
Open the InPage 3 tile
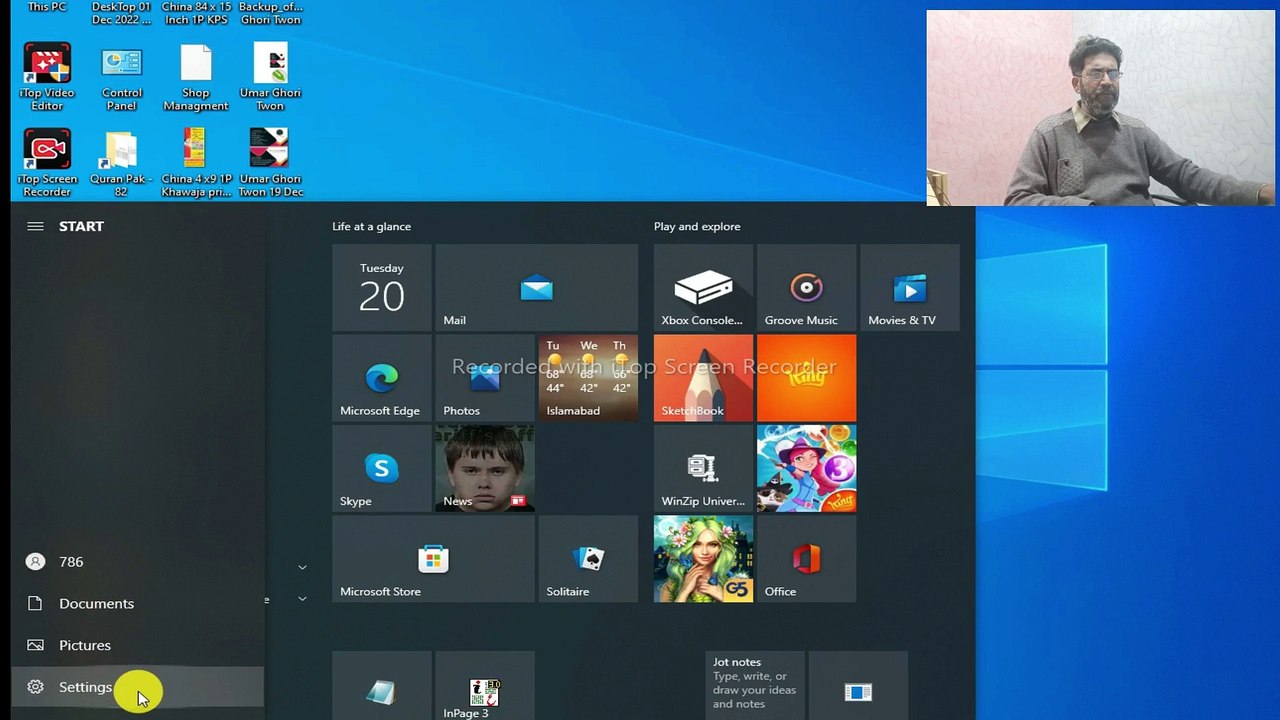pos(485,686)
